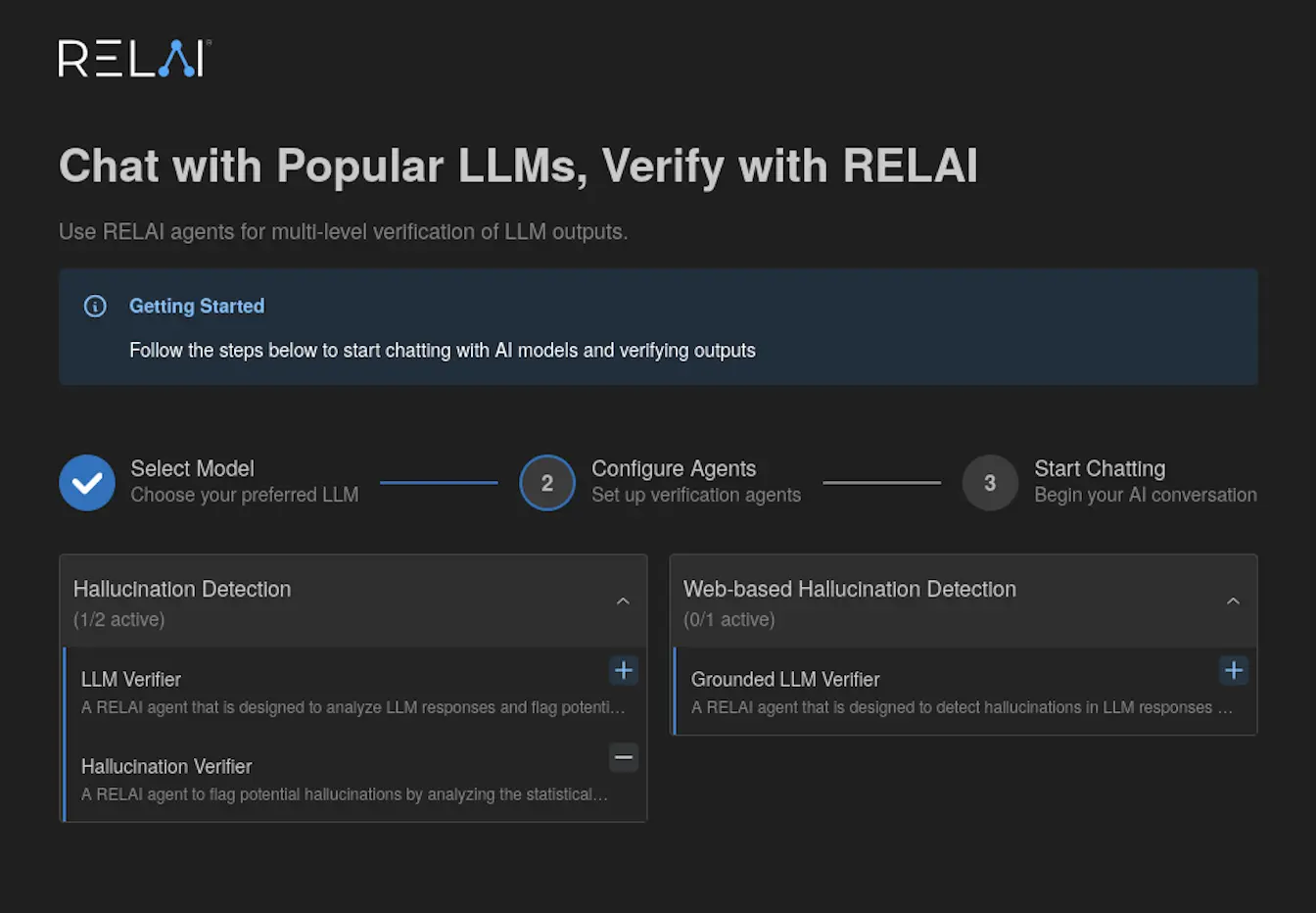
Task: Click the '(1/2 active)' count text
Action: click(x=118, y=619)
